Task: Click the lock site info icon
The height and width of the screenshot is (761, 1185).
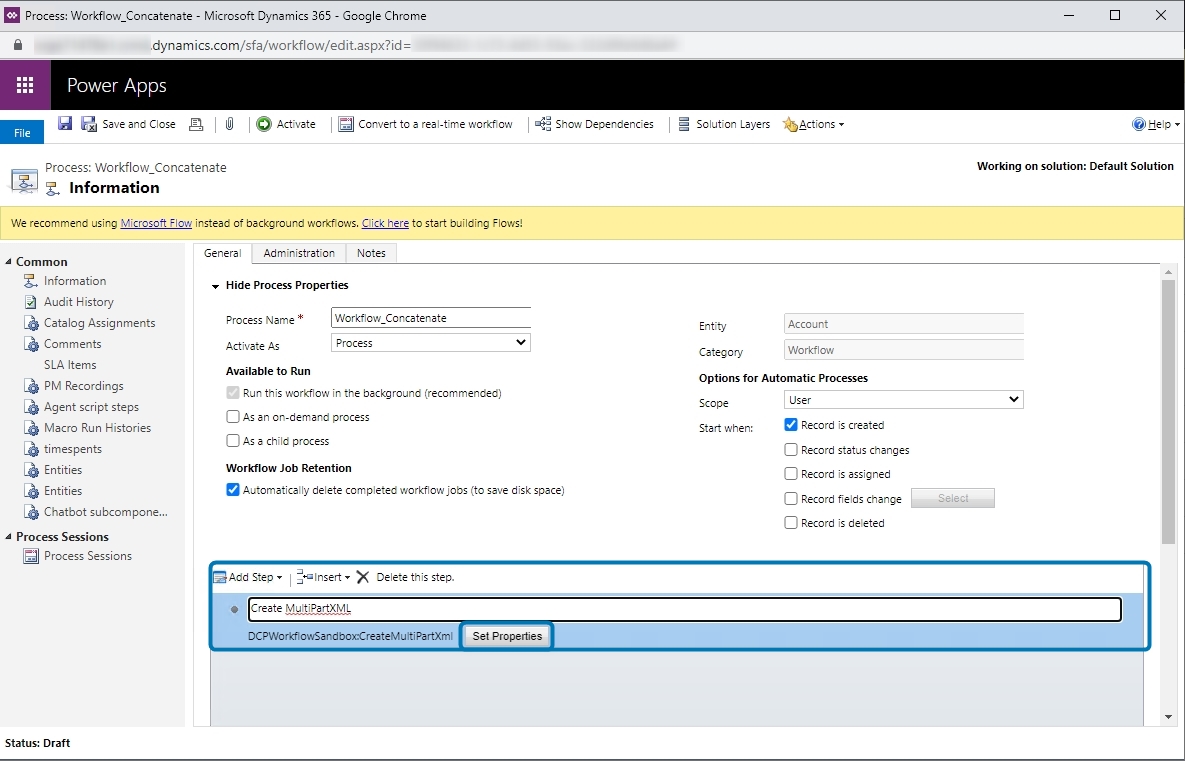Action: click(x=17, y=45)
